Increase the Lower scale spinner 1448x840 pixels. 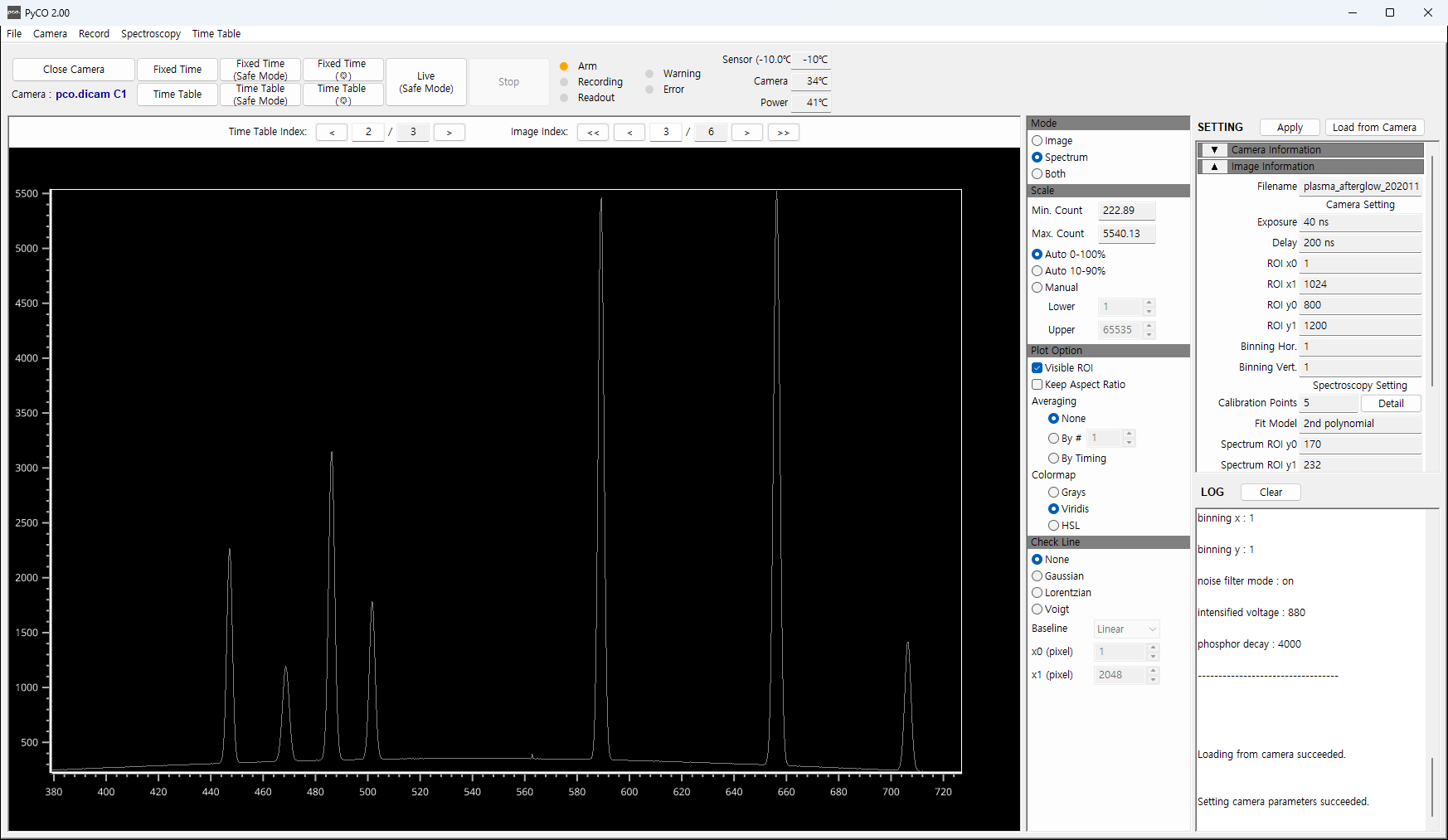coord(1149,303)
